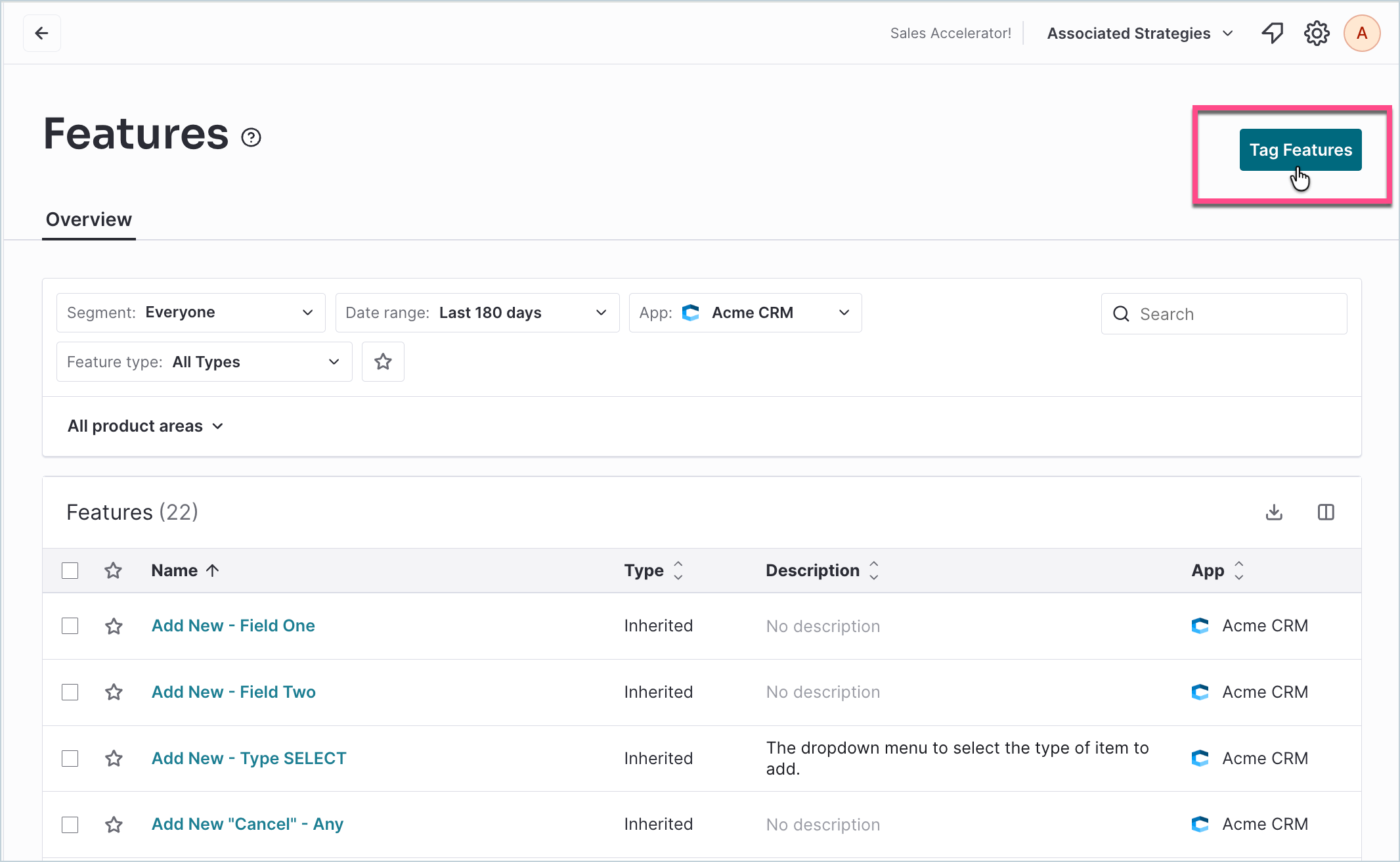Sort by Name column arrow

point(212,570)
